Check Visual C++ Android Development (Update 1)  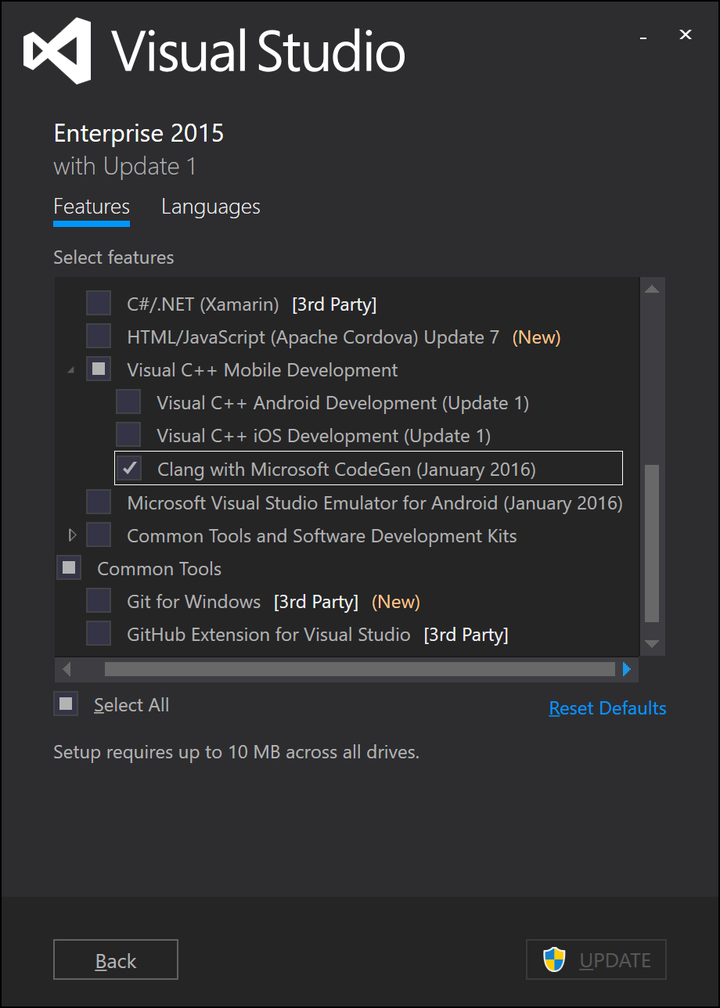click(128, 402)
